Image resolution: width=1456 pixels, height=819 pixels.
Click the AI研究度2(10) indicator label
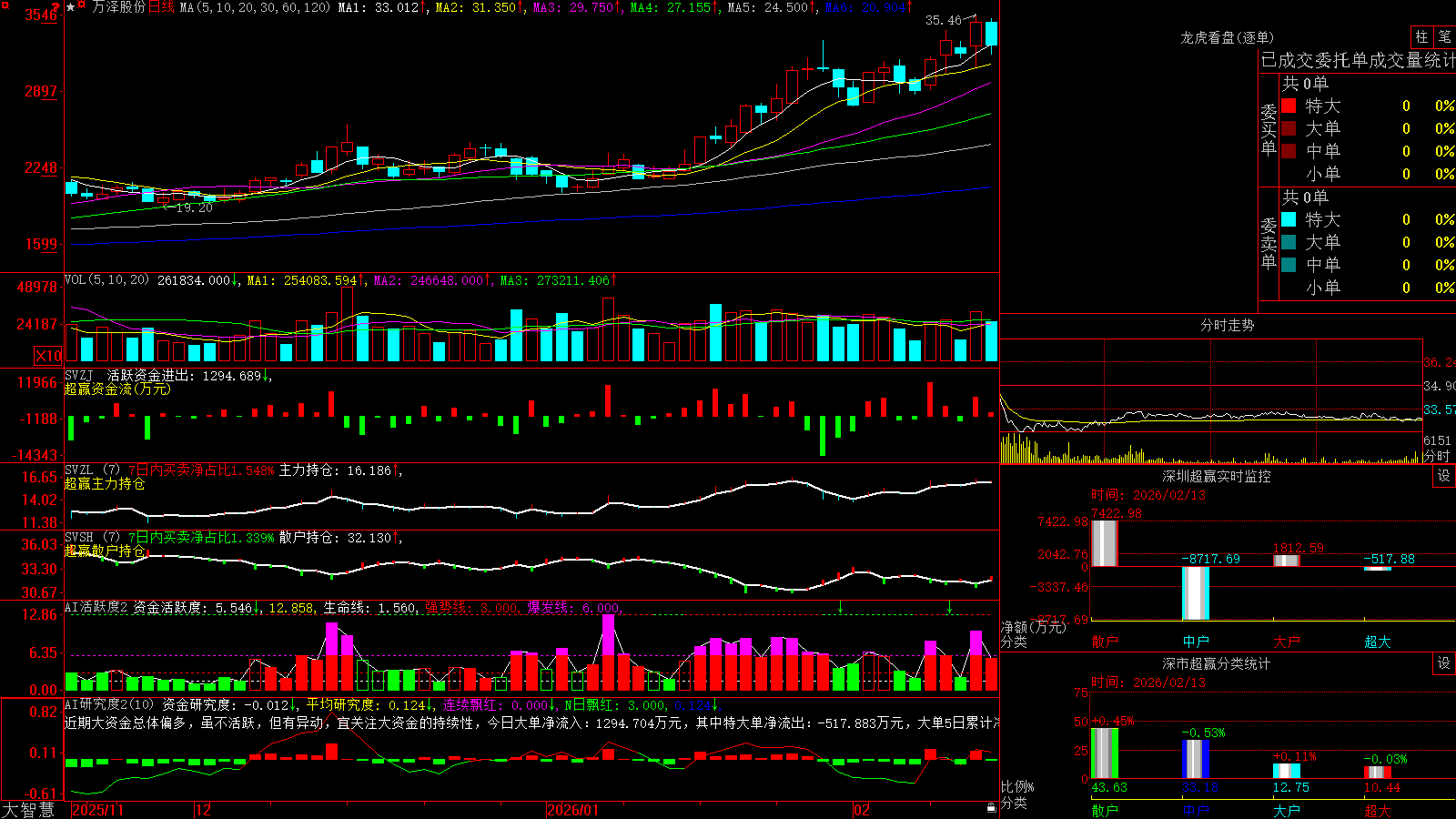(x=109, y=704)
